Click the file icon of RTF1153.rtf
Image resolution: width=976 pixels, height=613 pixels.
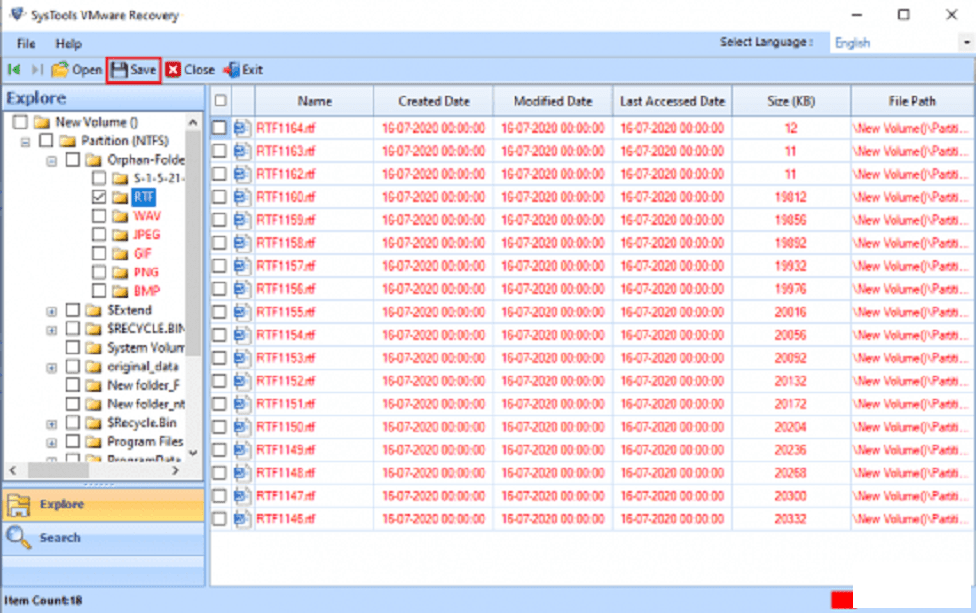click(242, 358)
